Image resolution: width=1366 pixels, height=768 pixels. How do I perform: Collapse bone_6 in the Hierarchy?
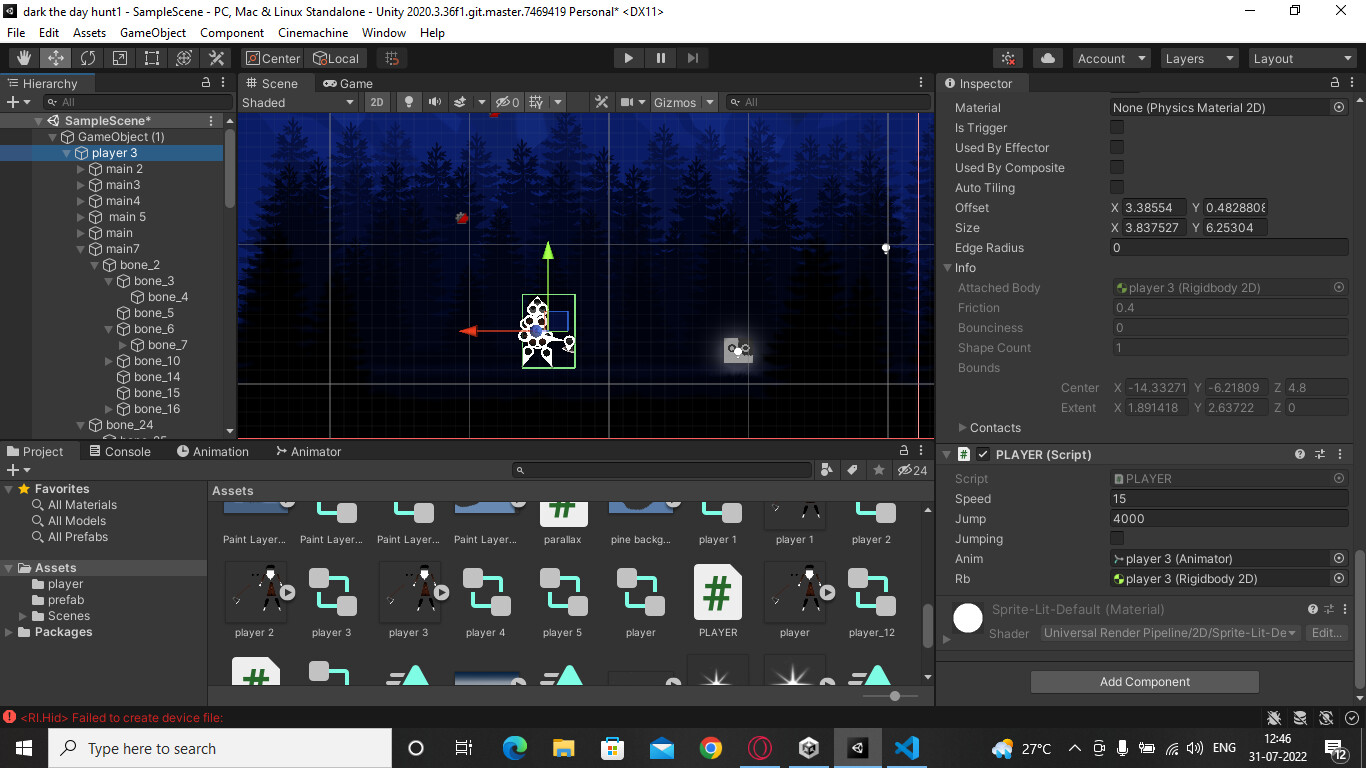(106, 328)
